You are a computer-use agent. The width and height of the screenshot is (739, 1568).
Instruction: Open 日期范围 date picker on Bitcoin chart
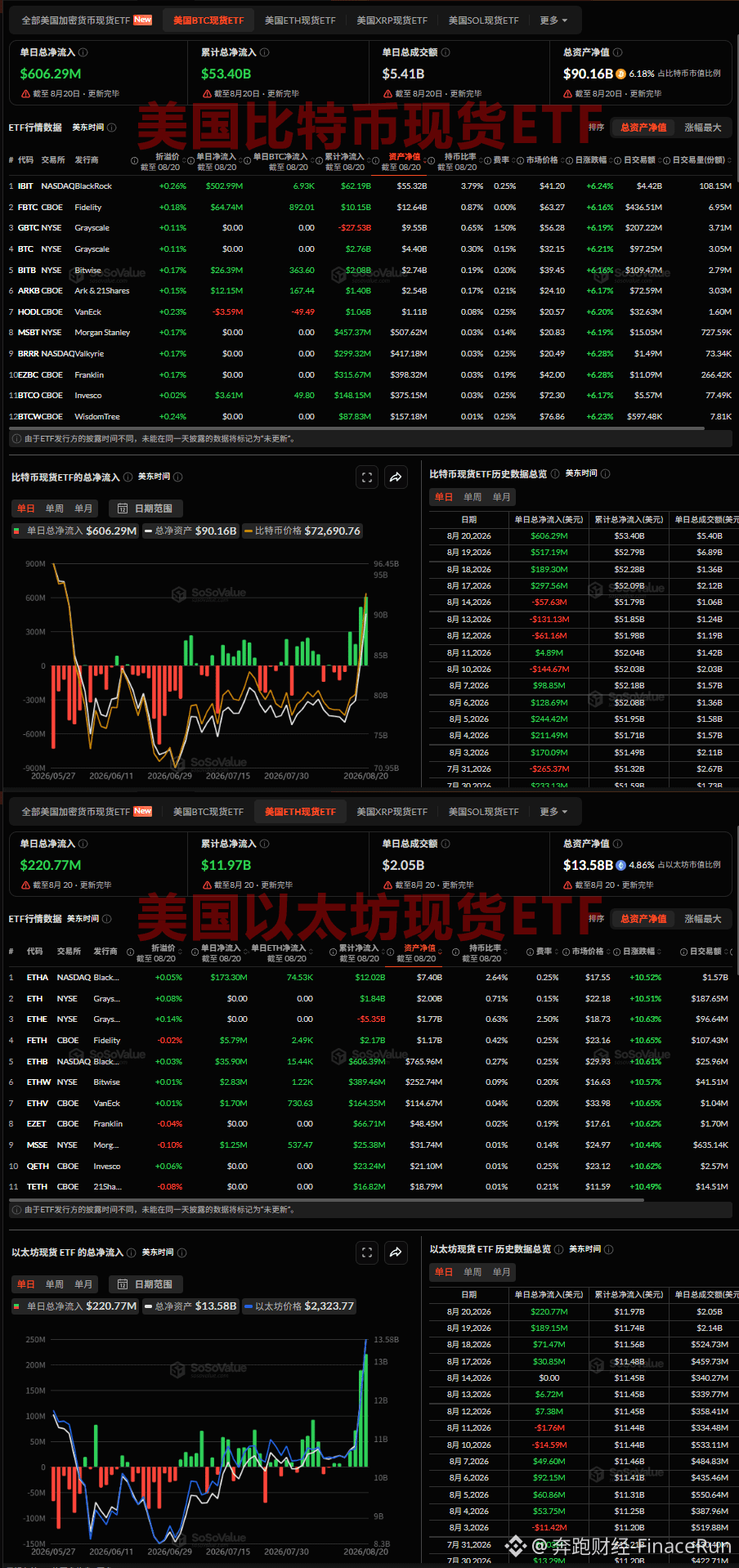pyautogui.click(x=146, y=508)
